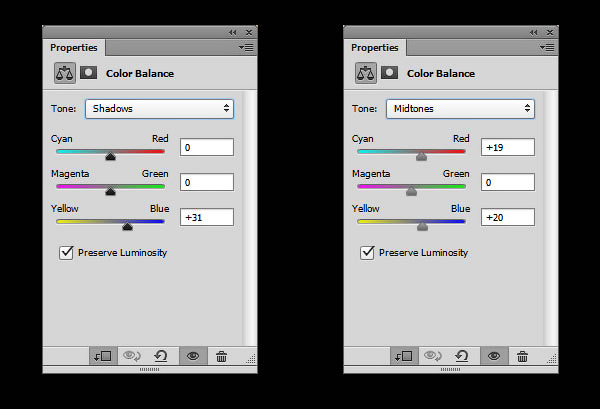Screen dimensions: 600x409
Task: Reset adjustment defaults in Shadows panel
Action: (161, 357)
